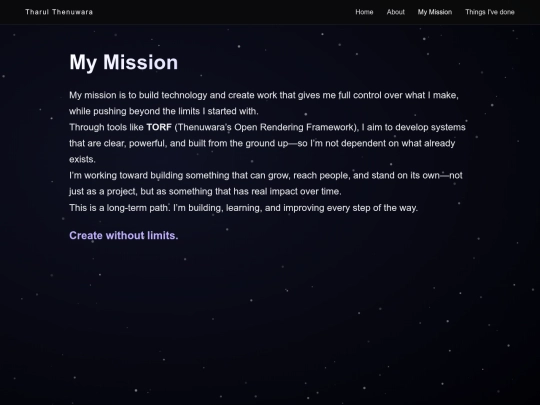
Task: Open the Home nav link
Action: click(x=364, y=12)
